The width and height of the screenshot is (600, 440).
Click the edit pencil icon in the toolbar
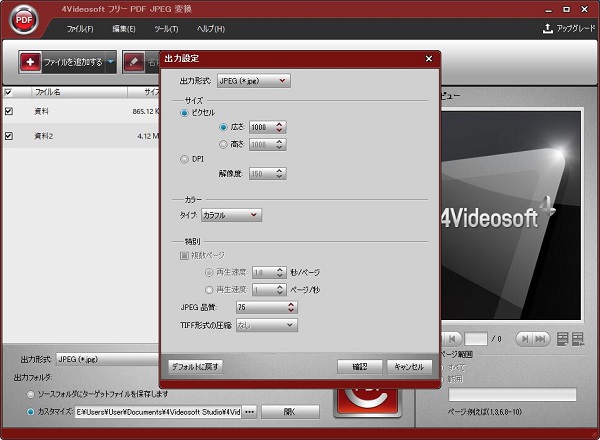[x=134, y=62]
